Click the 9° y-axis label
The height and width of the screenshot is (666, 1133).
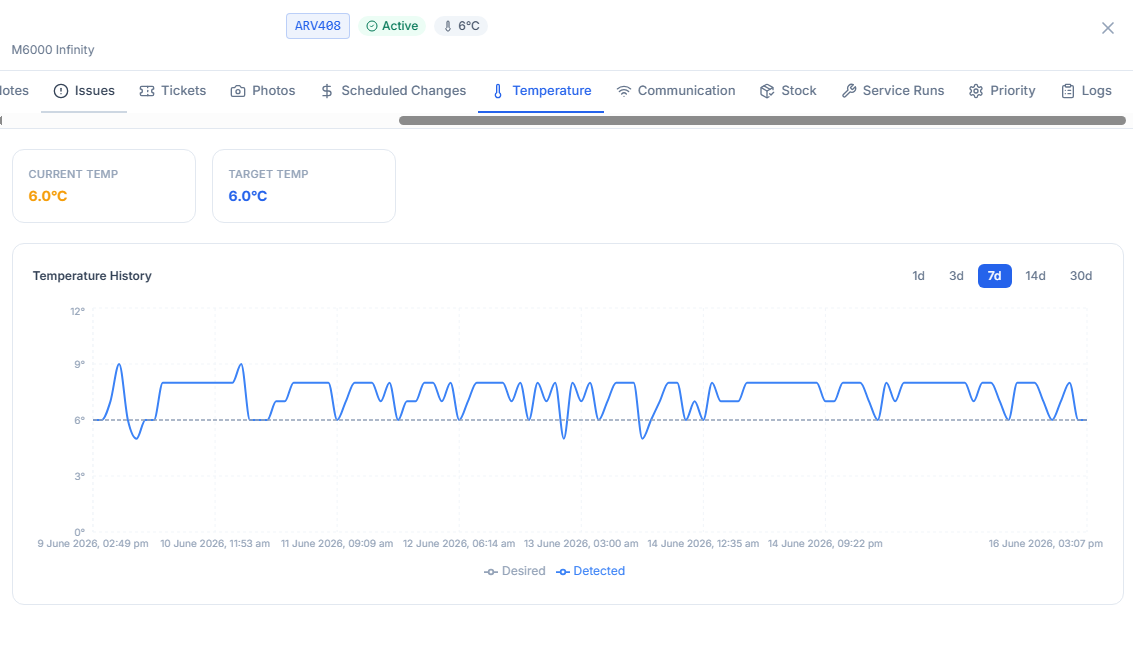79,364
